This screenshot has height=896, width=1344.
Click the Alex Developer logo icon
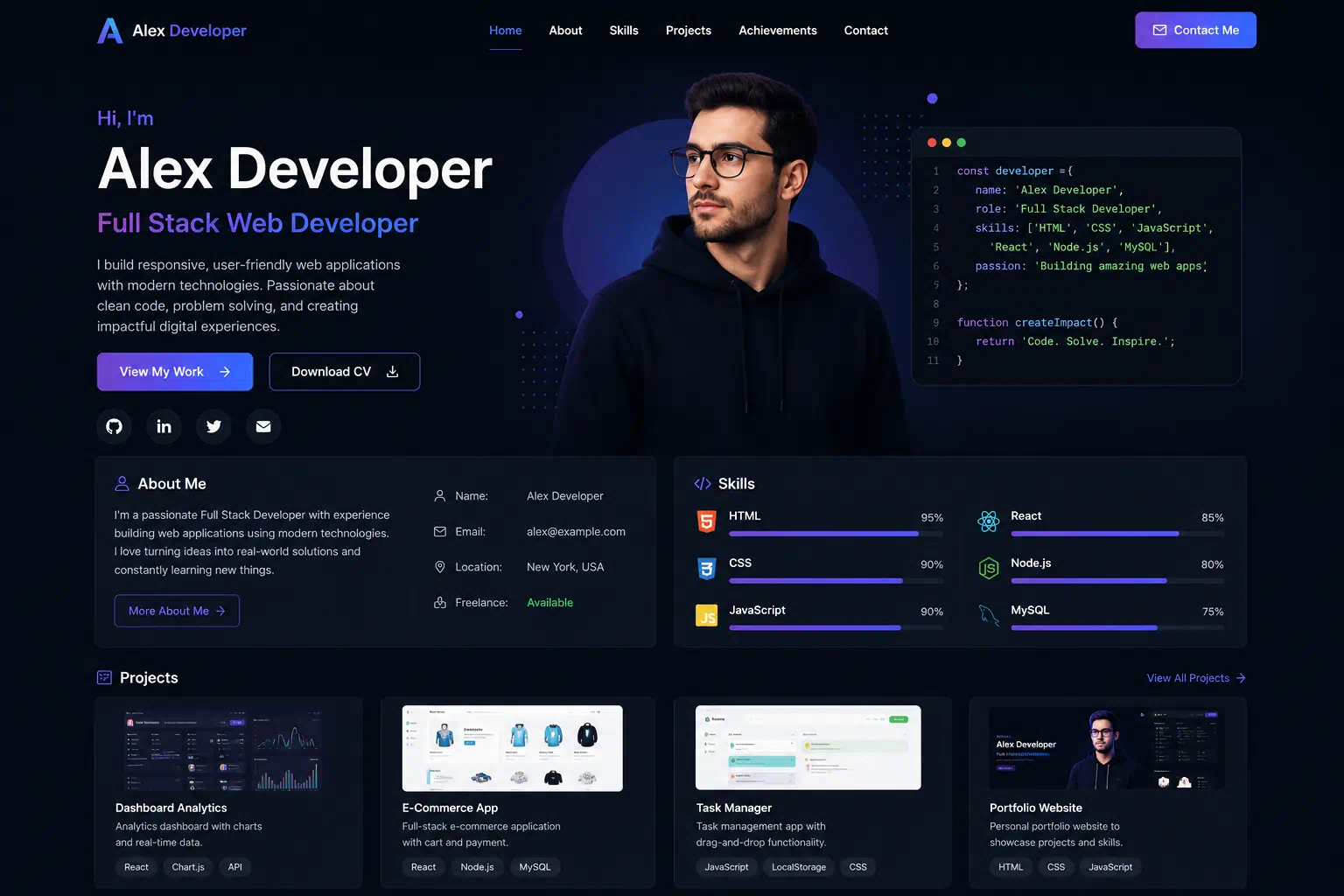pyautogui.click(x=109, y=31)
